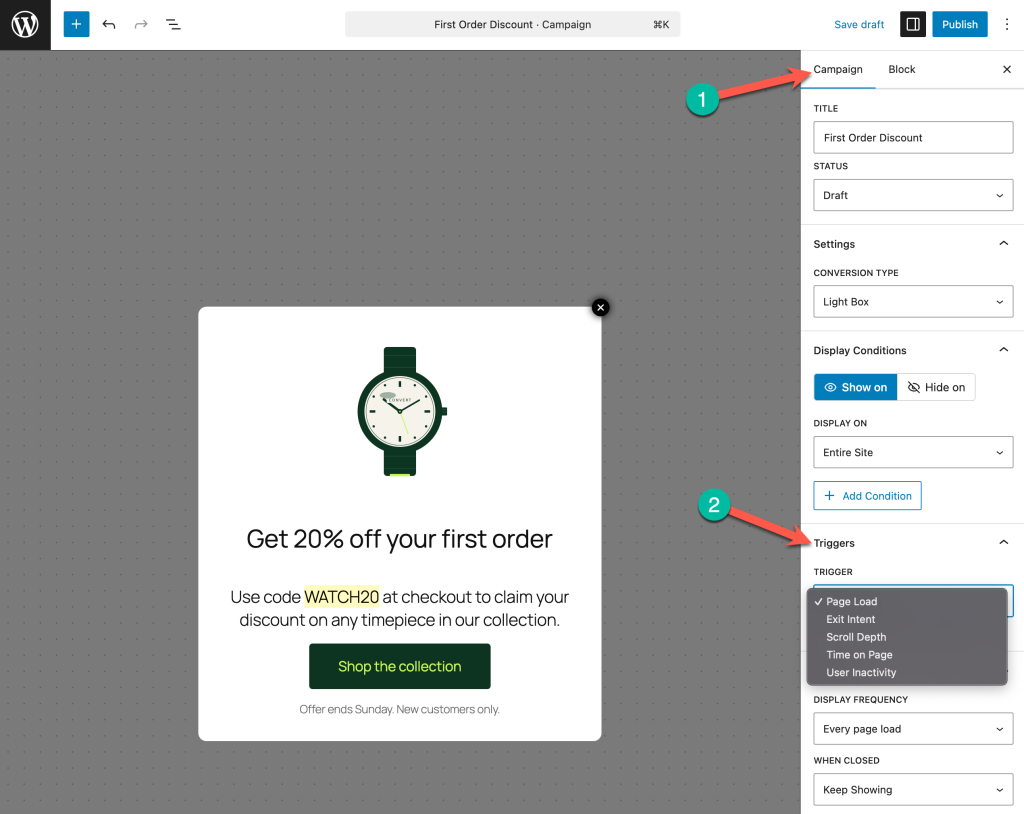Select the Show on toggle
Screen dimensions: 1024x814
tap(855, 387)
